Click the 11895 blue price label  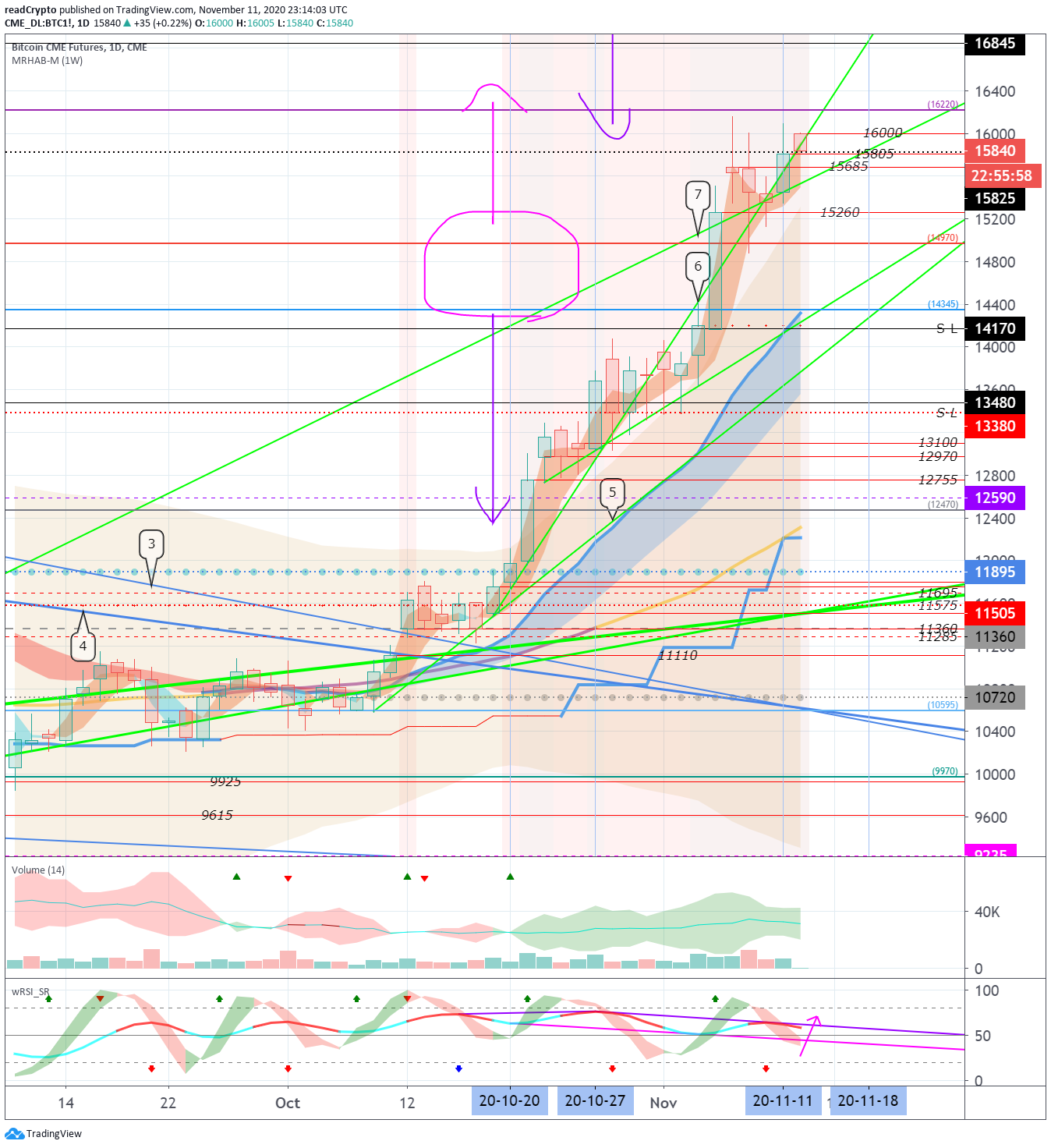coord(995,572)
